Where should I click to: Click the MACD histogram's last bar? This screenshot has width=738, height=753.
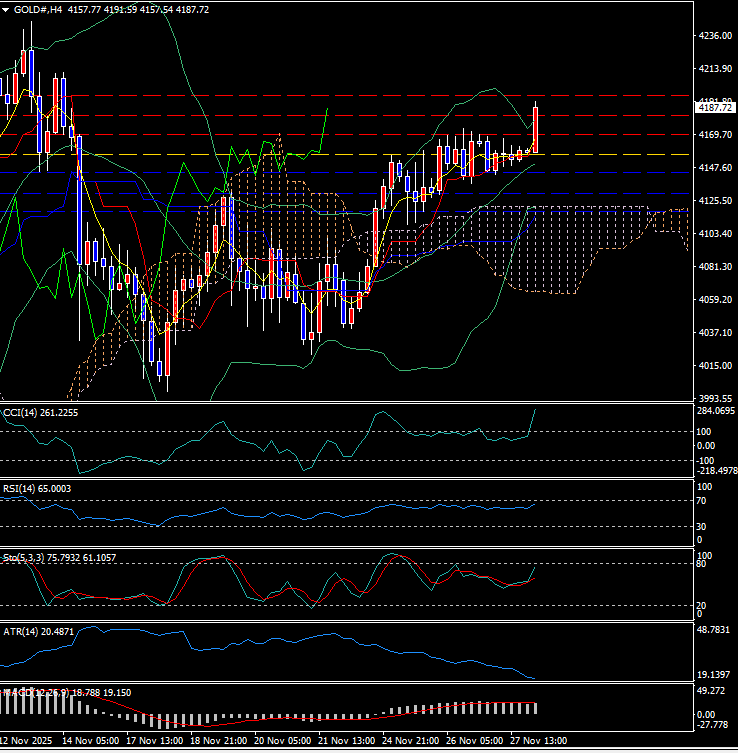point(533,707)
